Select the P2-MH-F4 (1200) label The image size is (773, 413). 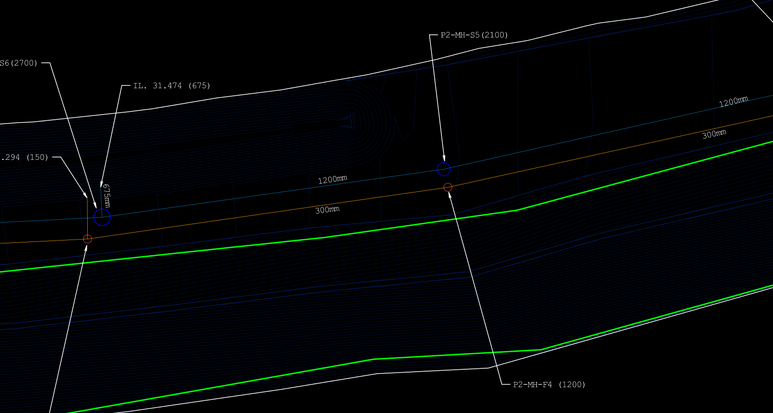[x=549, y=384]
